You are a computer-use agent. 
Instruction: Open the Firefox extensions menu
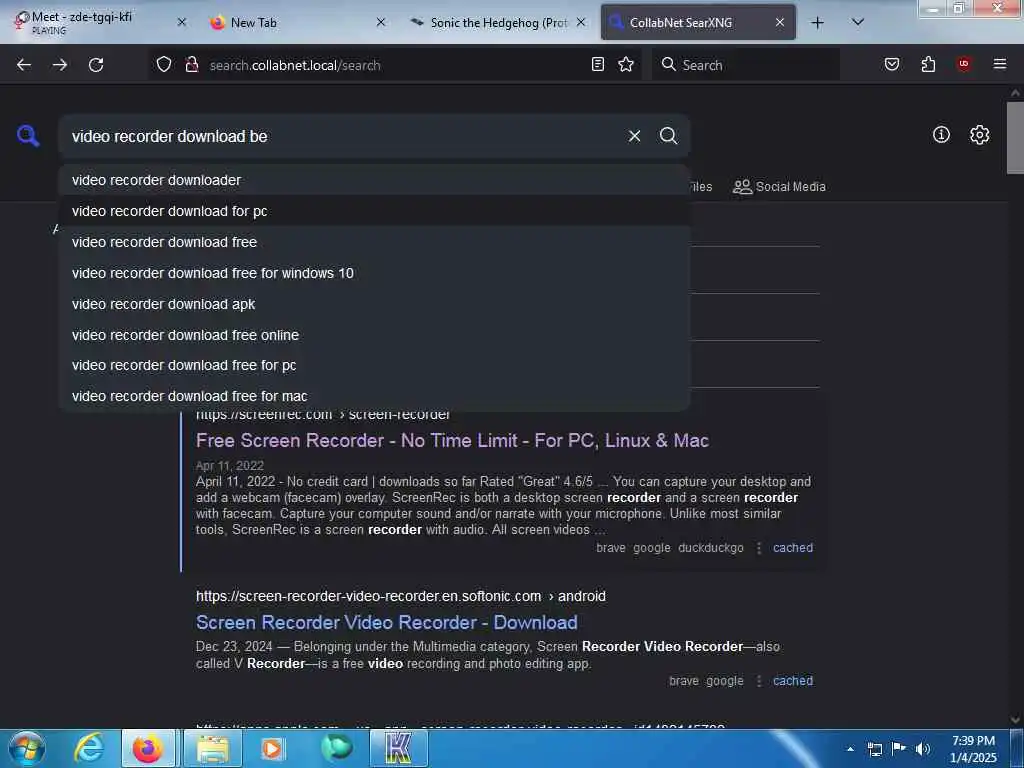(928, 64)
